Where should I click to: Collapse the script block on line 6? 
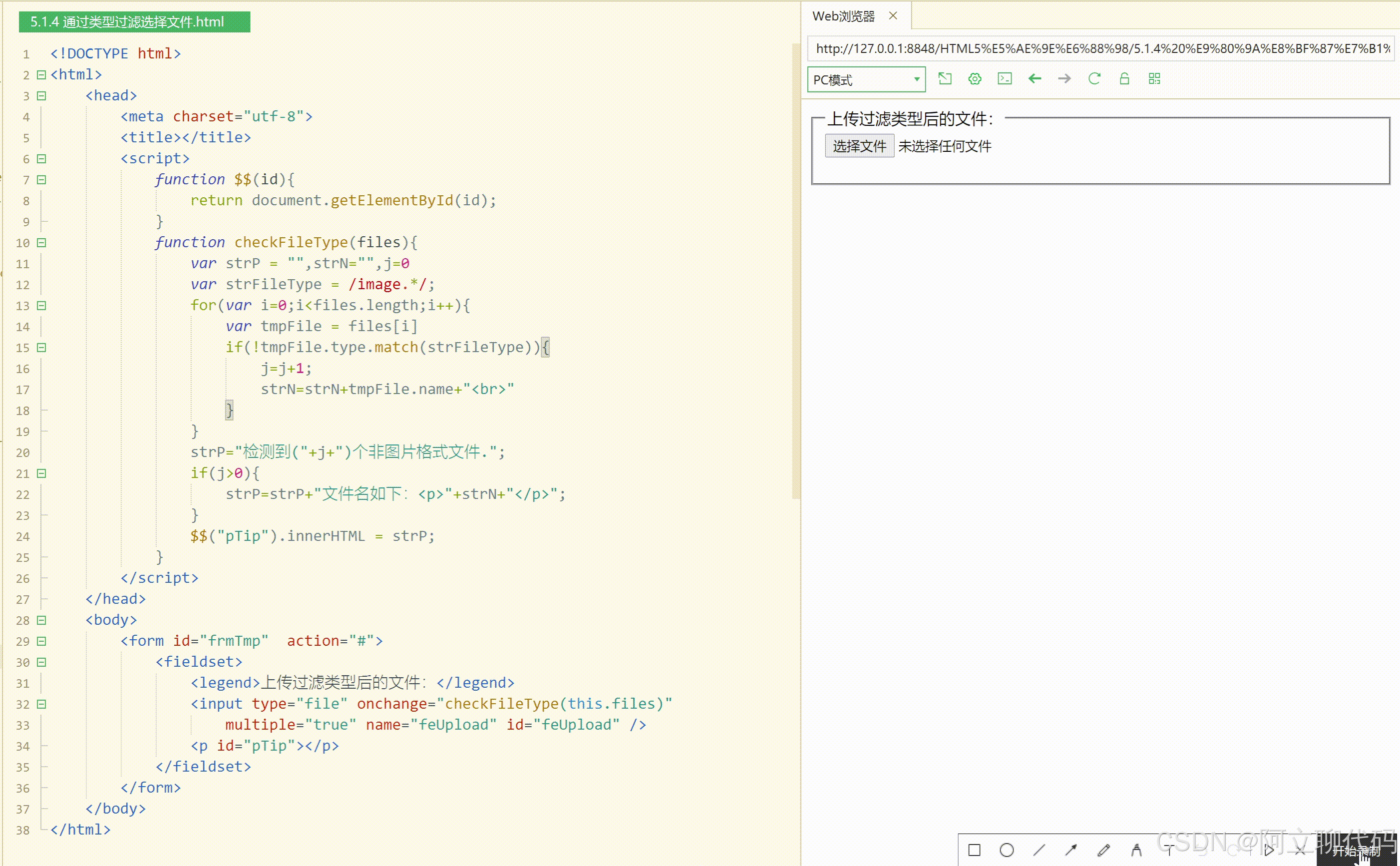coord(41,159)
